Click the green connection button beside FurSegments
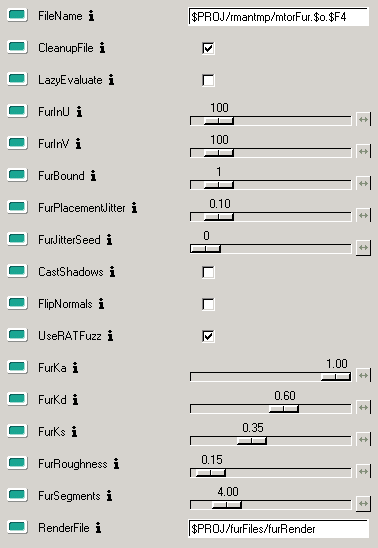This screenshot has height=548, width=378. (x=17, y=495)
